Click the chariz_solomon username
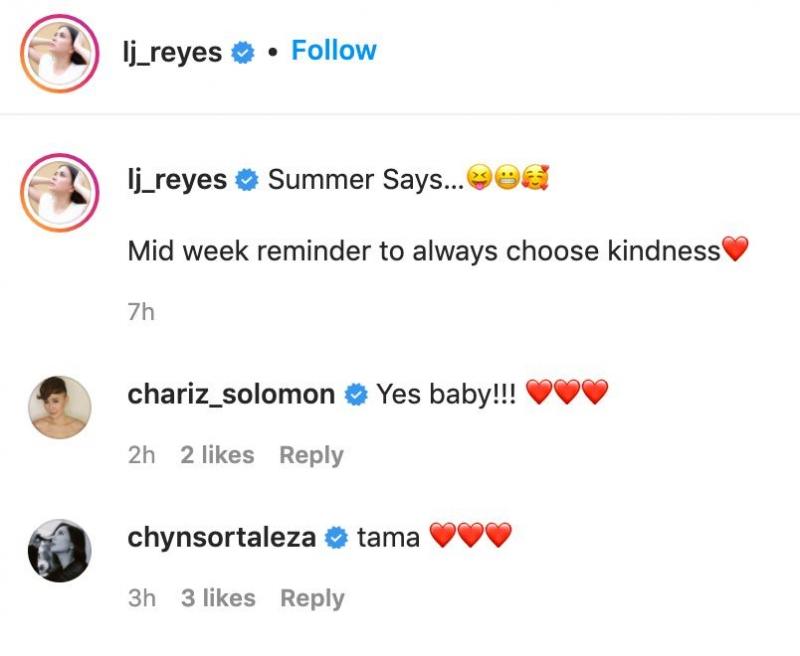Image resolution: width=800 pixels, height=656 pixels. coord(231,395)
